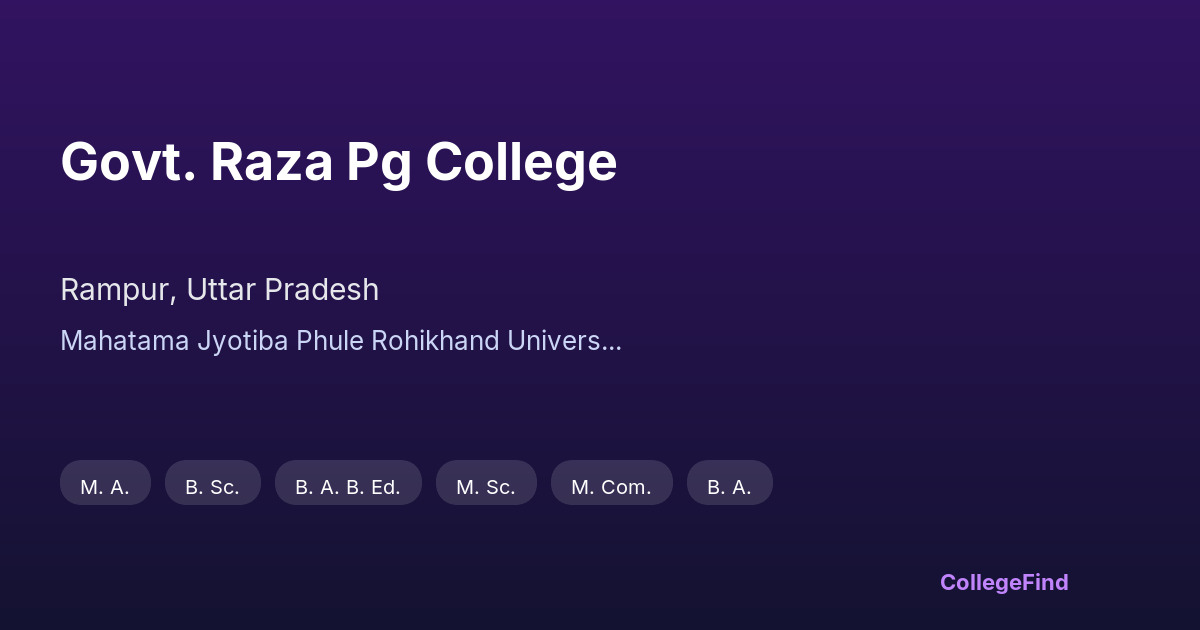Select the M. A. course chip

(x=105, y=487)
